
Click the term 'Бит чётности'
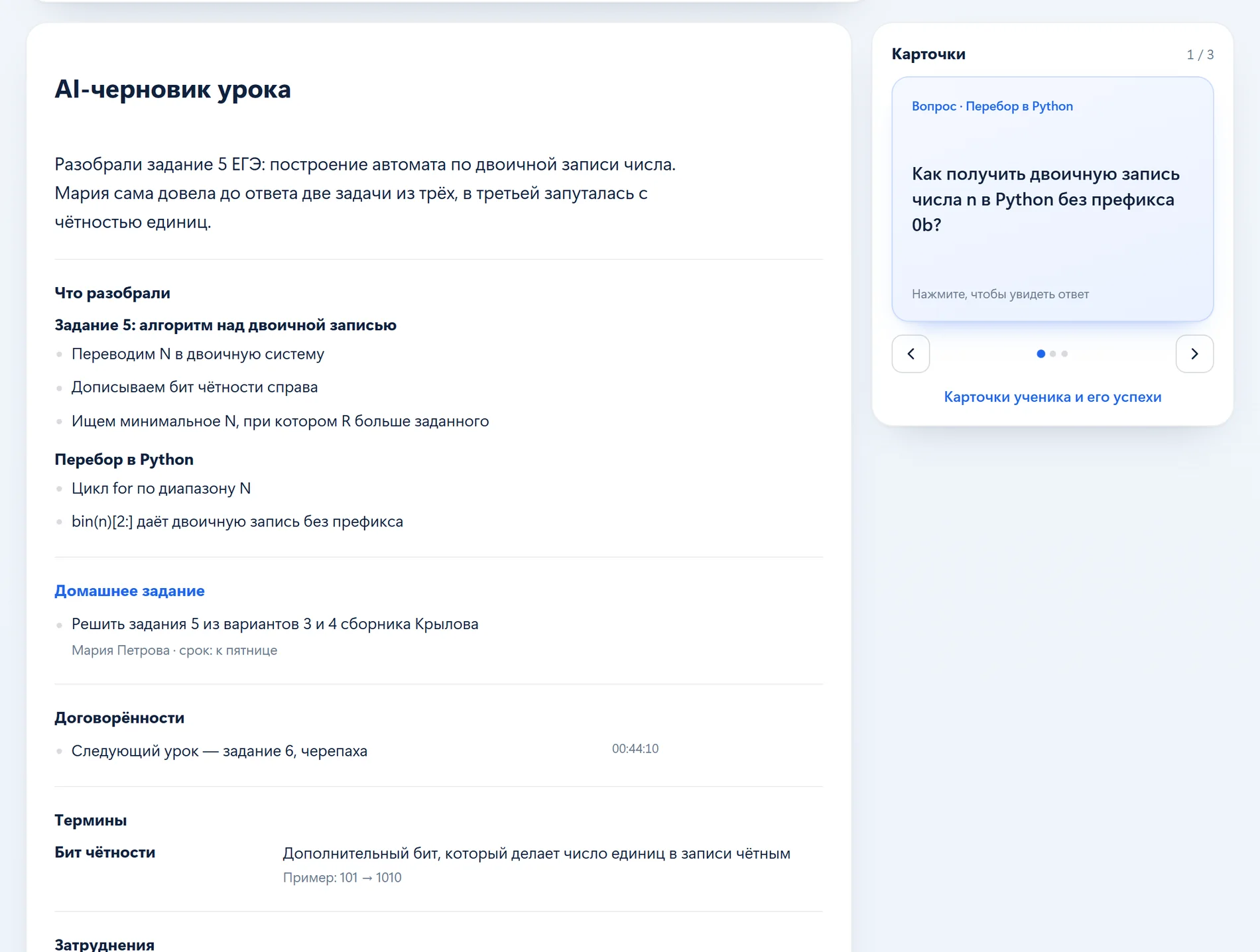pos(105,853)
